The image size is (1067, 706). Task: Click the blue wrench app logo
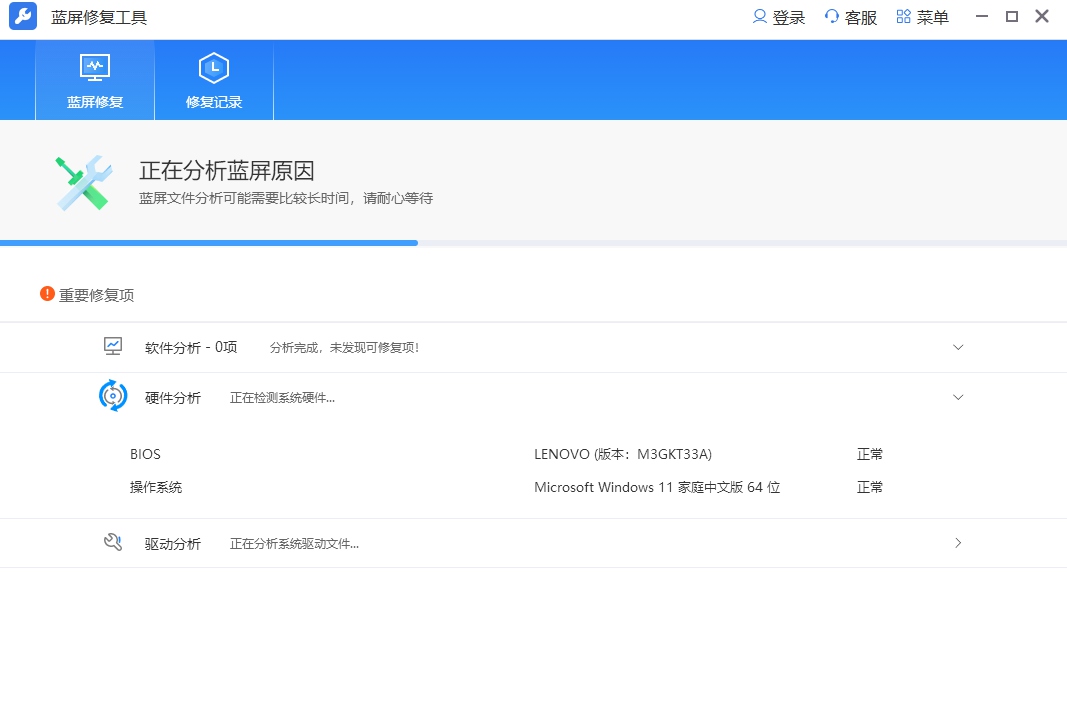23,17
